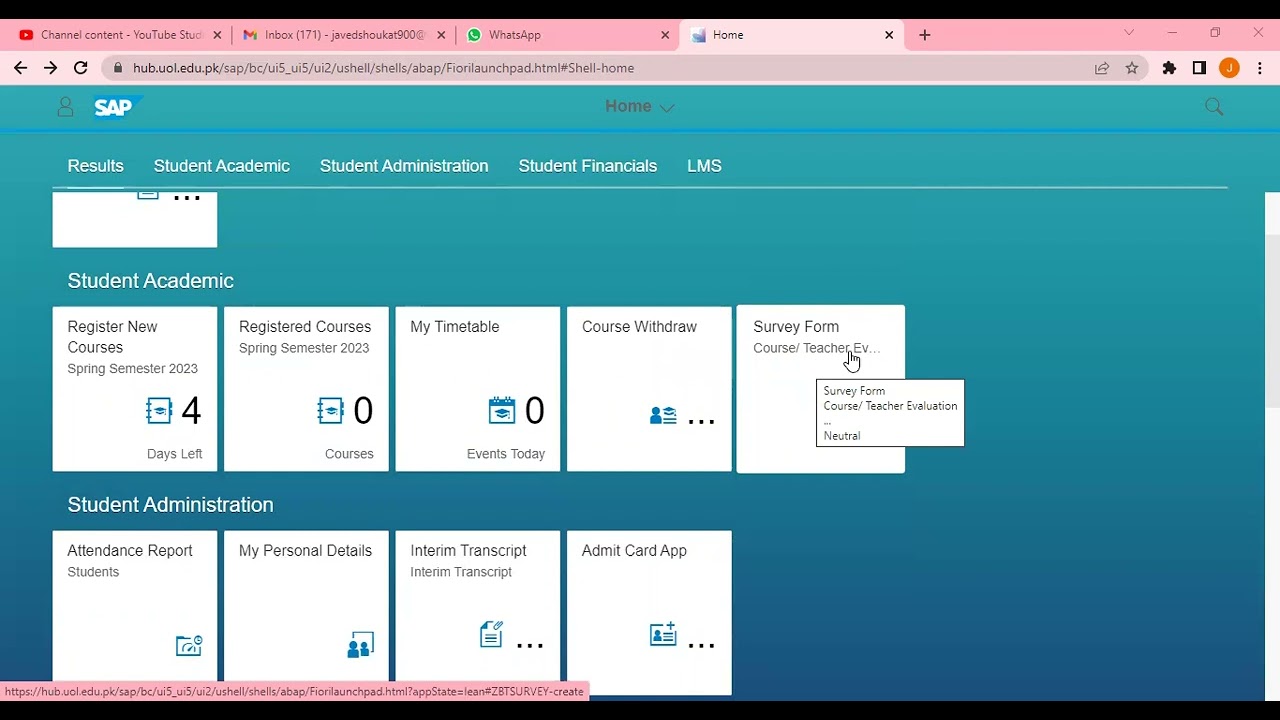Expand the tab search chevron
The height and width of the screenshot is (720, 1280).
click(x=1129, y=34)
